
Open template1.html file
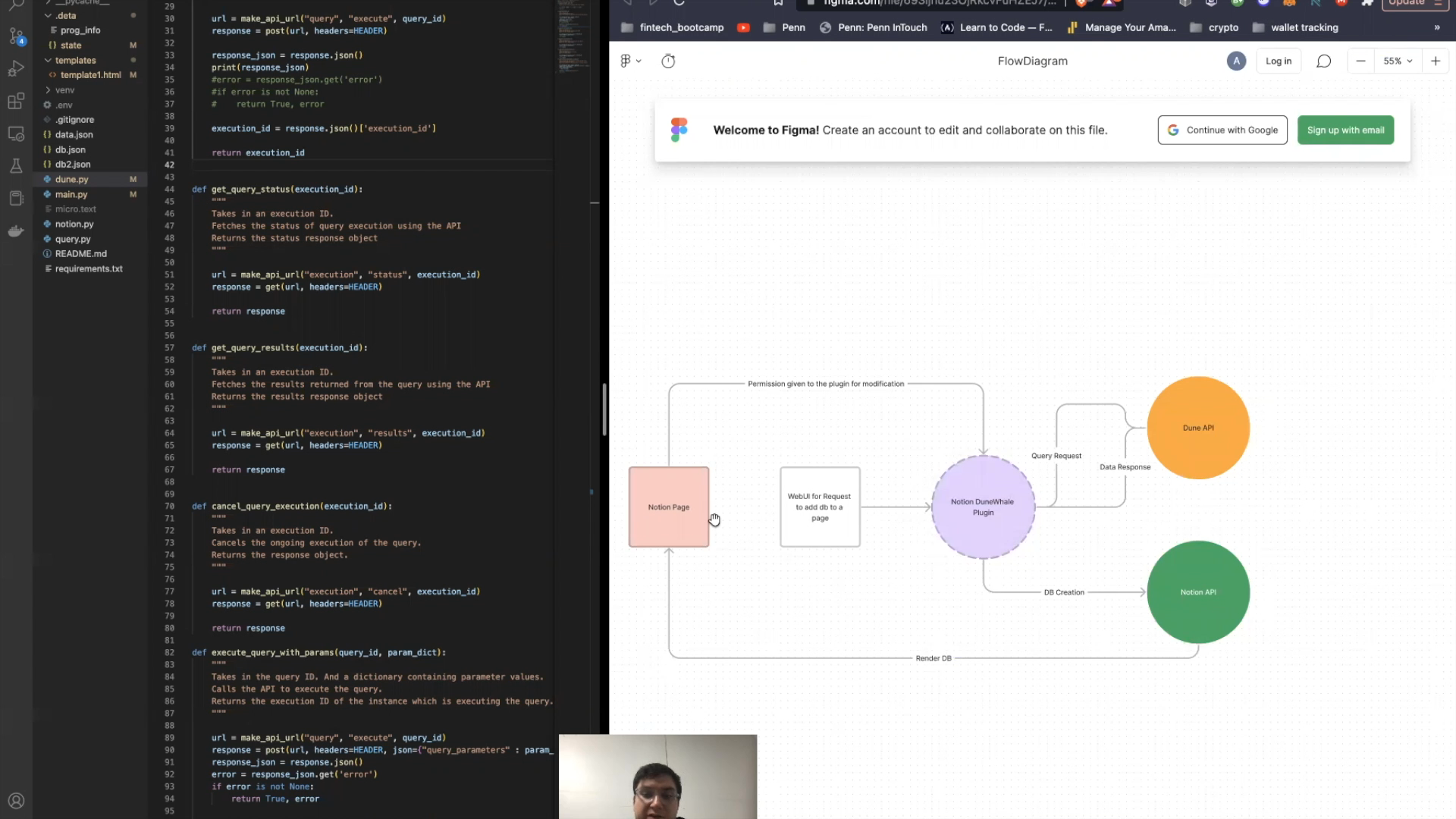(x=90, y=75)
